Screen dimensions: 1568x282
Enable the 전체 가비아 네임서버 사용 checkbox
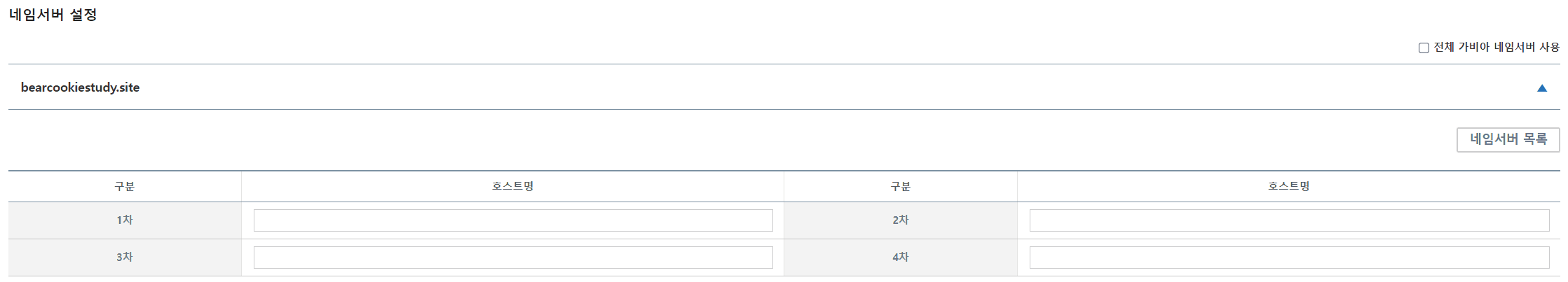pos(1424,48)
